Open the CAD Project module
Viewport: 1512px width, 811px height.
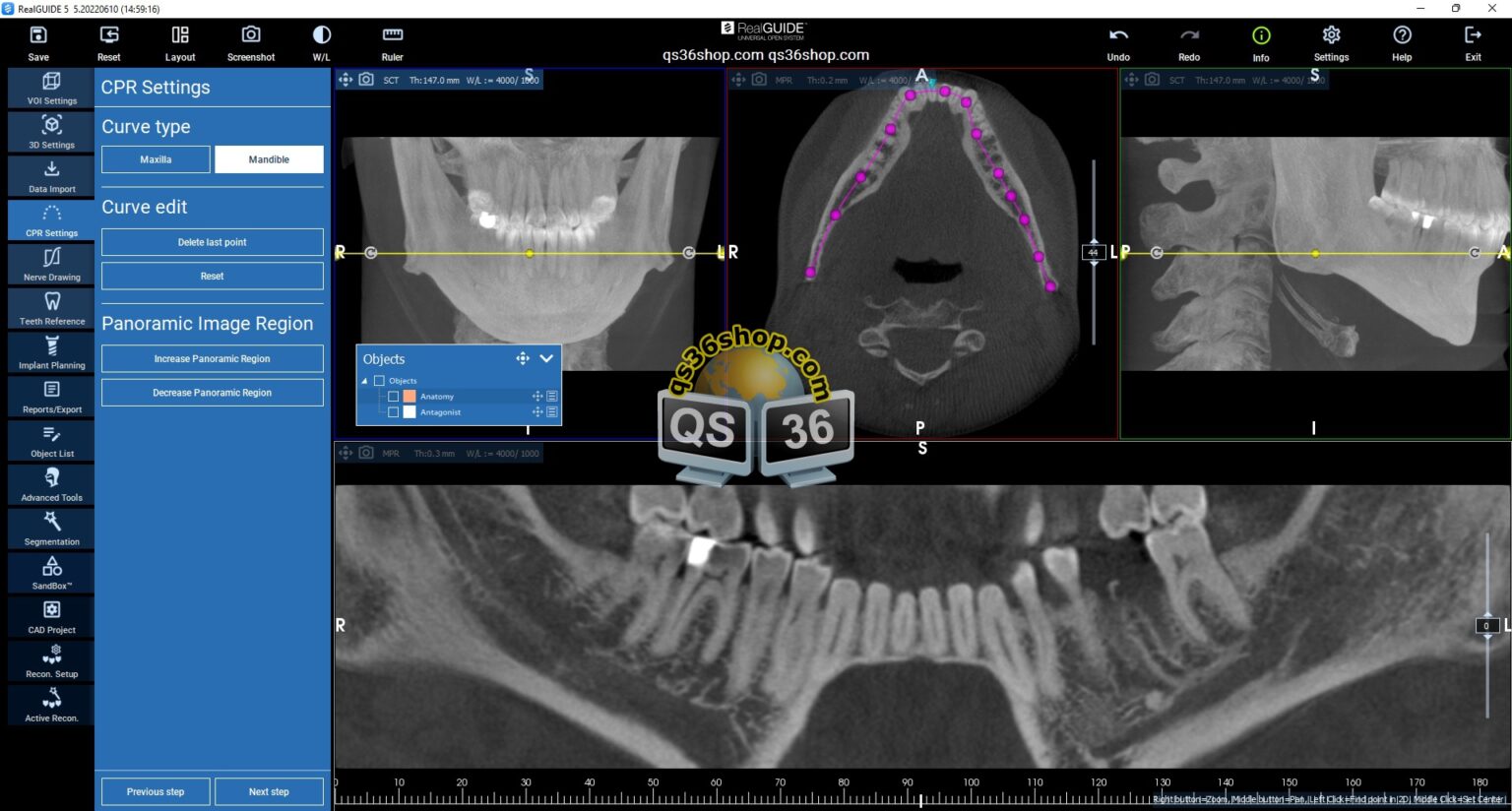click(50, 616)
